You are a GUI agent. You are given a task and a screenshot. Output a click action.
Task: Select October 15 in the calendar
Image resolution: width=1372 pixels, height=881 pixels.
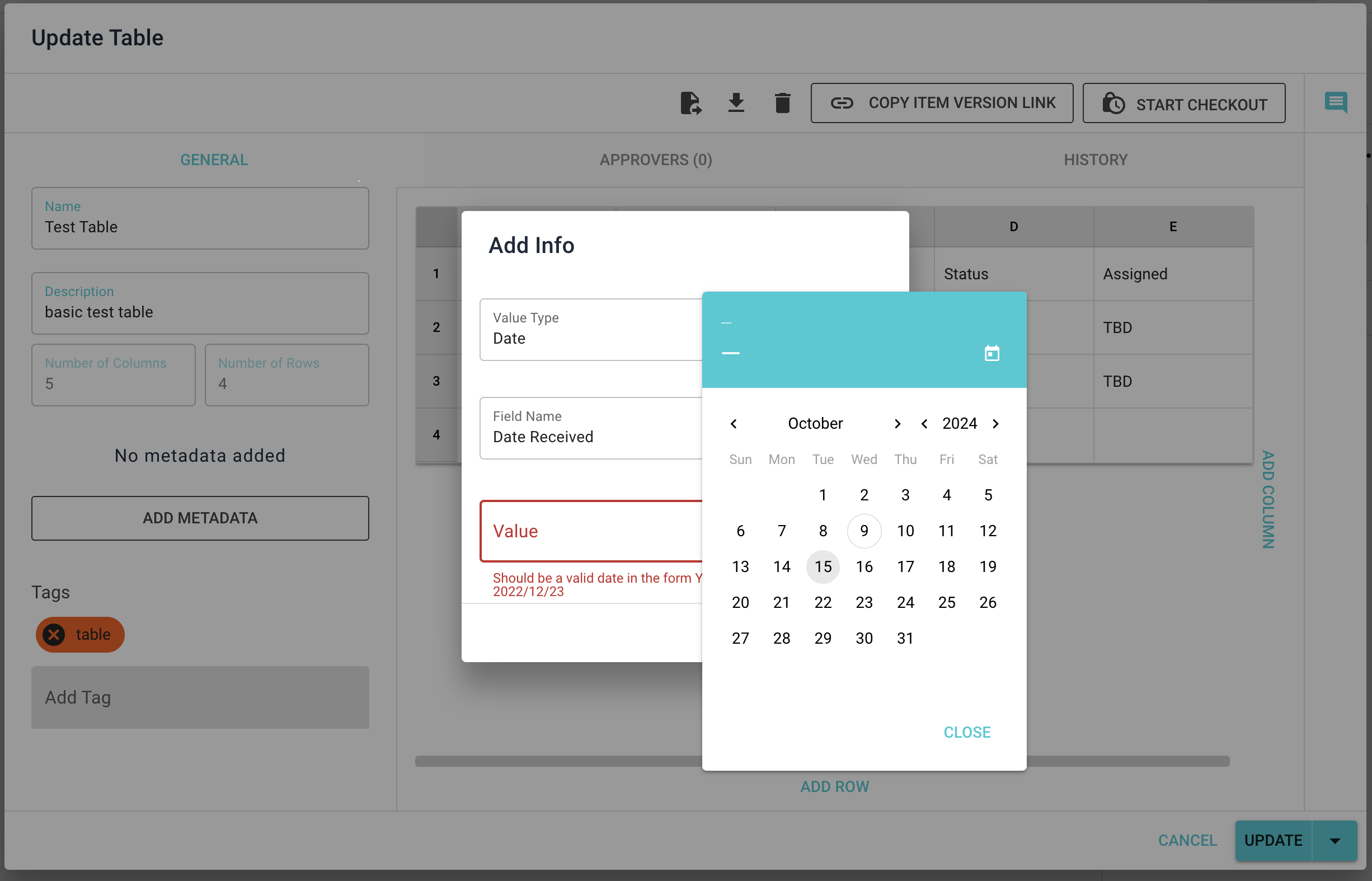click(x=823, y=566)
